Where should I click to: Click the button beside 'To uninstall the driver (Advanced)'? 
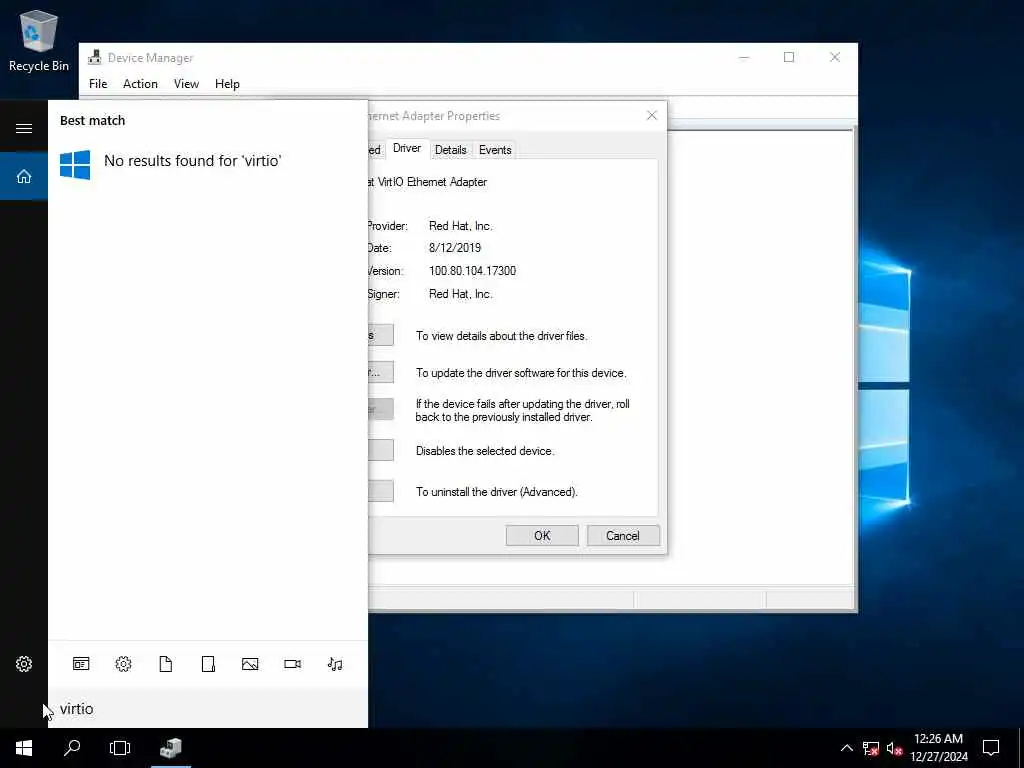click(x=381, y=491)
